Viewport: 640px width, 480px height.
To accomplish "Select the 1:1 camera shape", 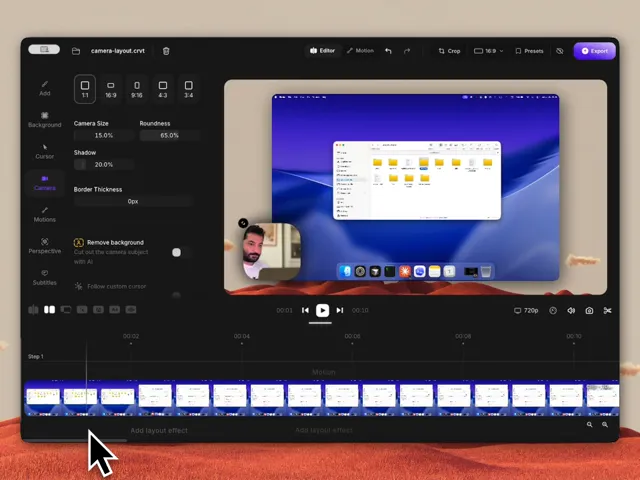I will (x=85, y=89).
